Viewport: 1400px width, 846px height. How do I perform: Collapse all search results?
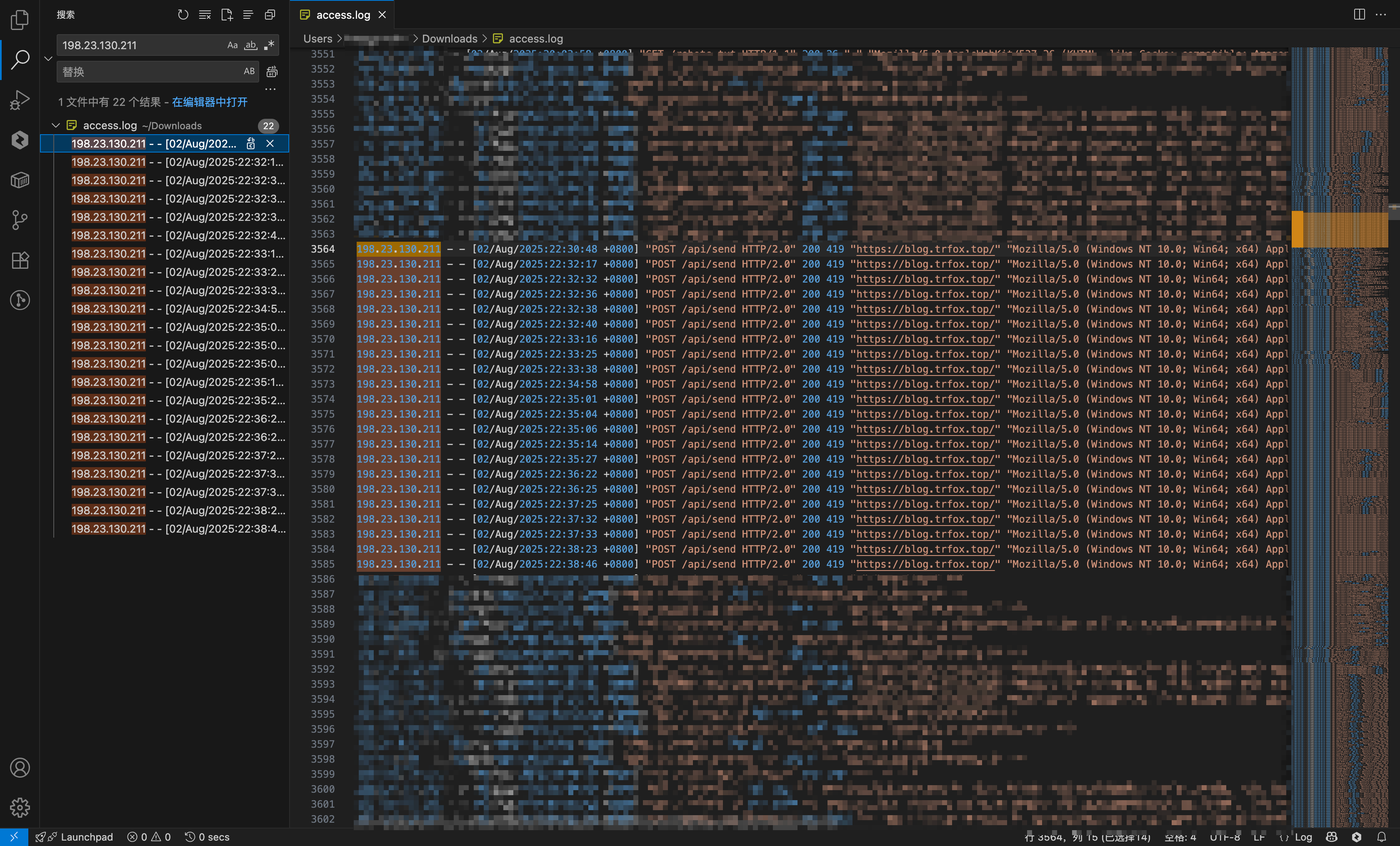click(270, 15)
